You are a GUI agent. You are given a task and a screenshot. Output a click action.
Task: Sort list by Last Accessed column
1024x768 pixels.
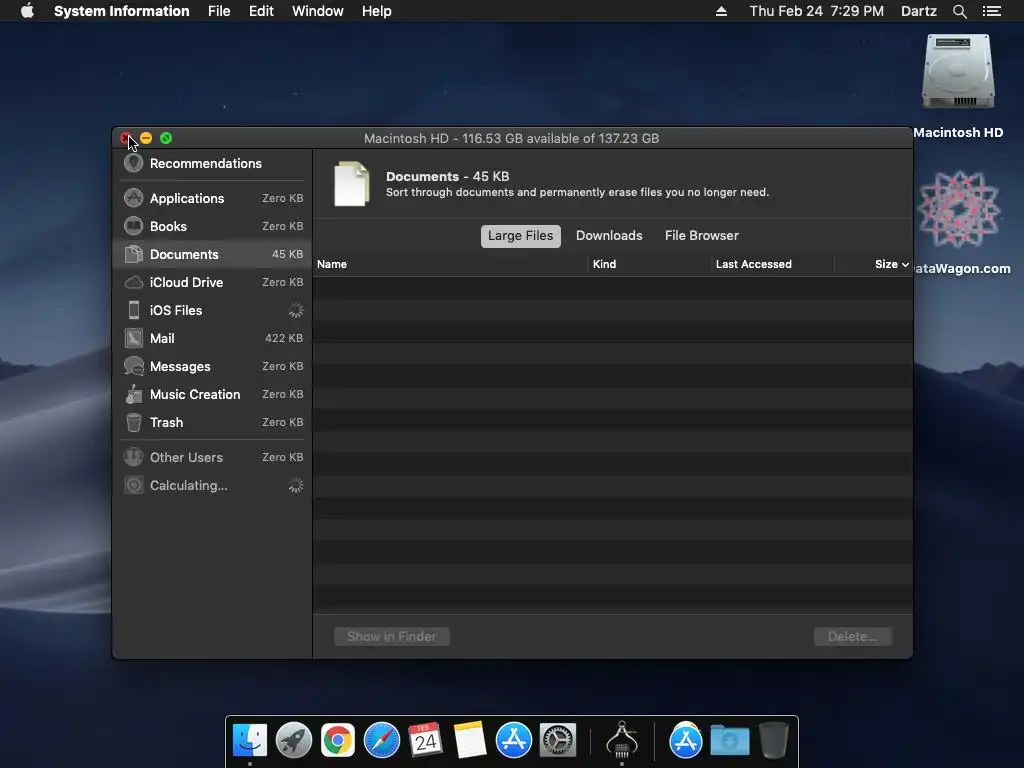[x=772, y=264]
